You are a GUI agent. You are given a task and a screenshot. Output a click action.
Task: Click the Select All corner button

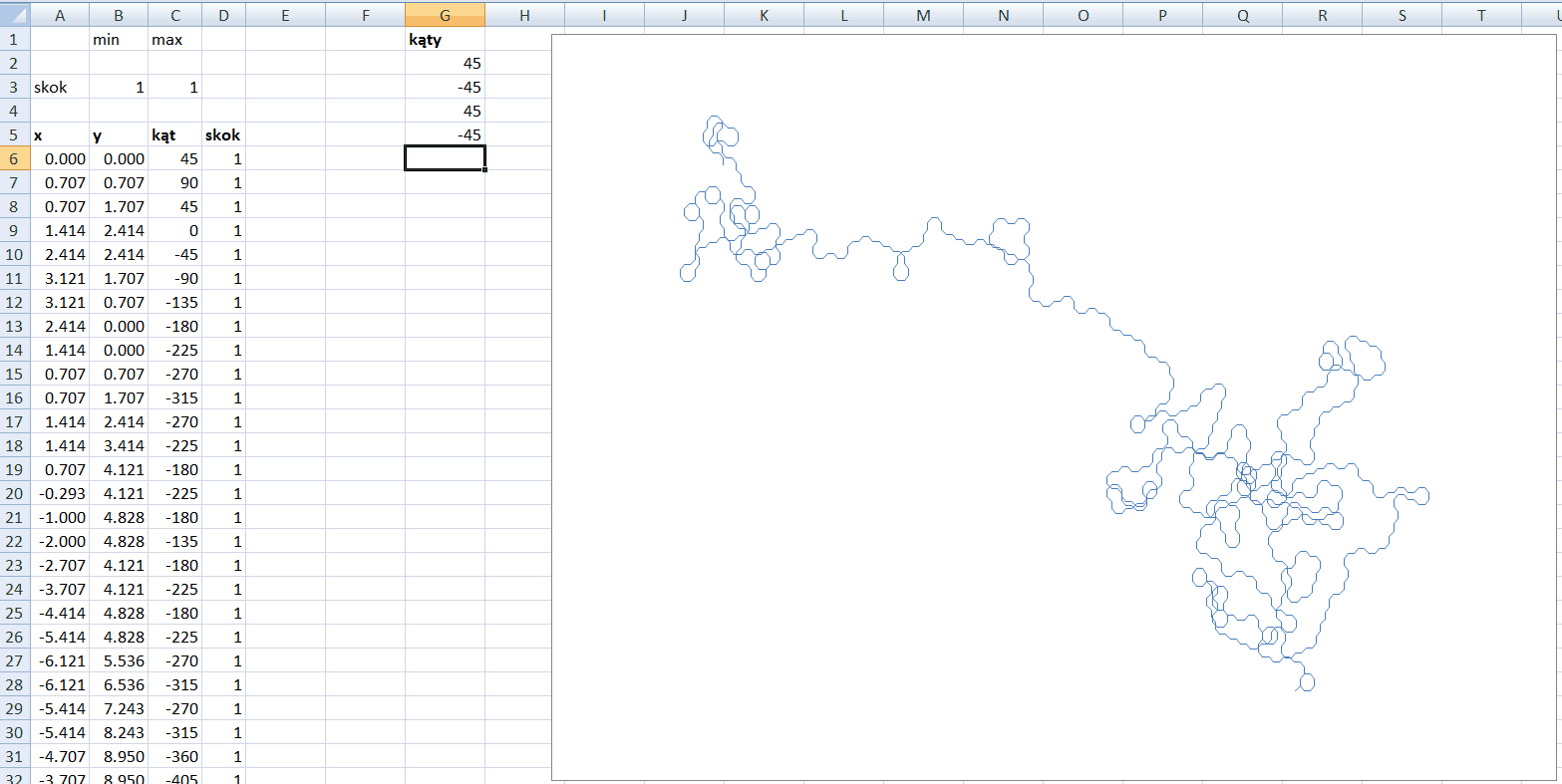(14, 14)
